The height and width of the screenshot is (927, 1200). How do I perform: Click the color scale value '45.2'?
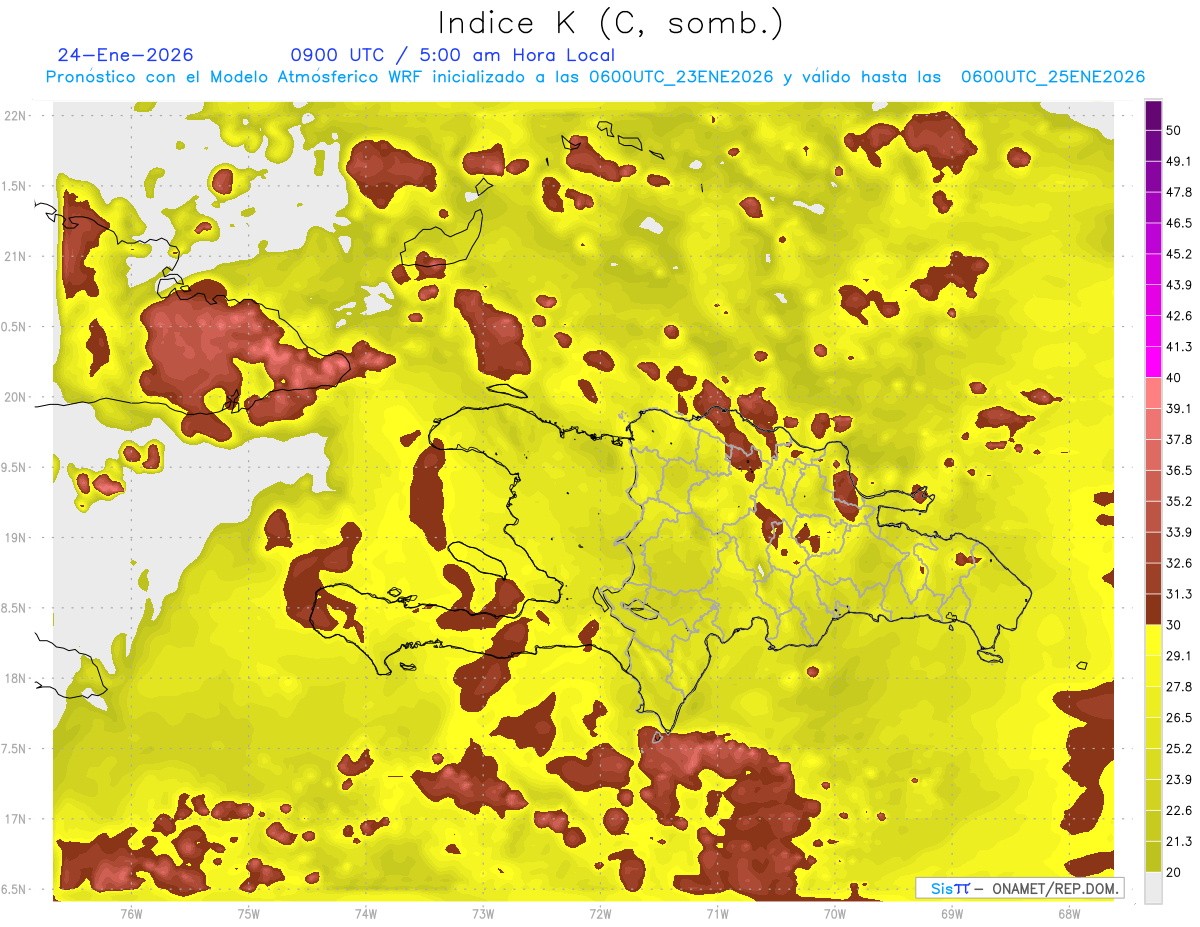pyautogui.click(x=1179, y=254)
